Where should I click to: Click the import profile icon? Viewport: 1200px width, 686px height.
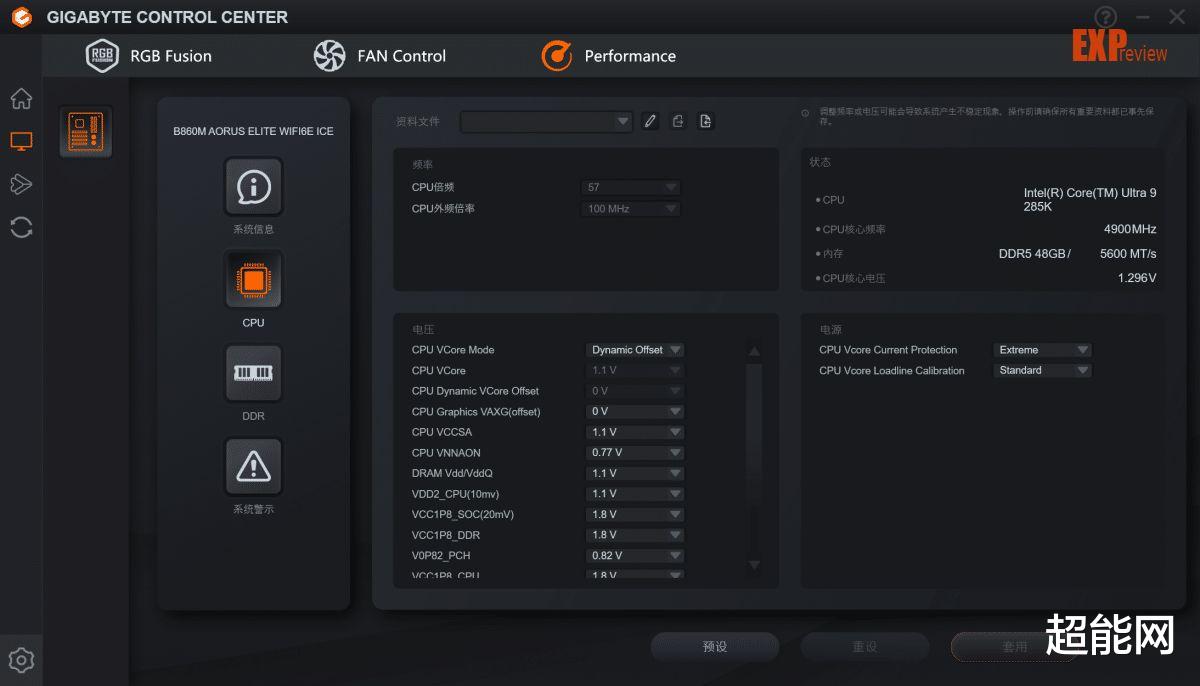pos(706,121)
